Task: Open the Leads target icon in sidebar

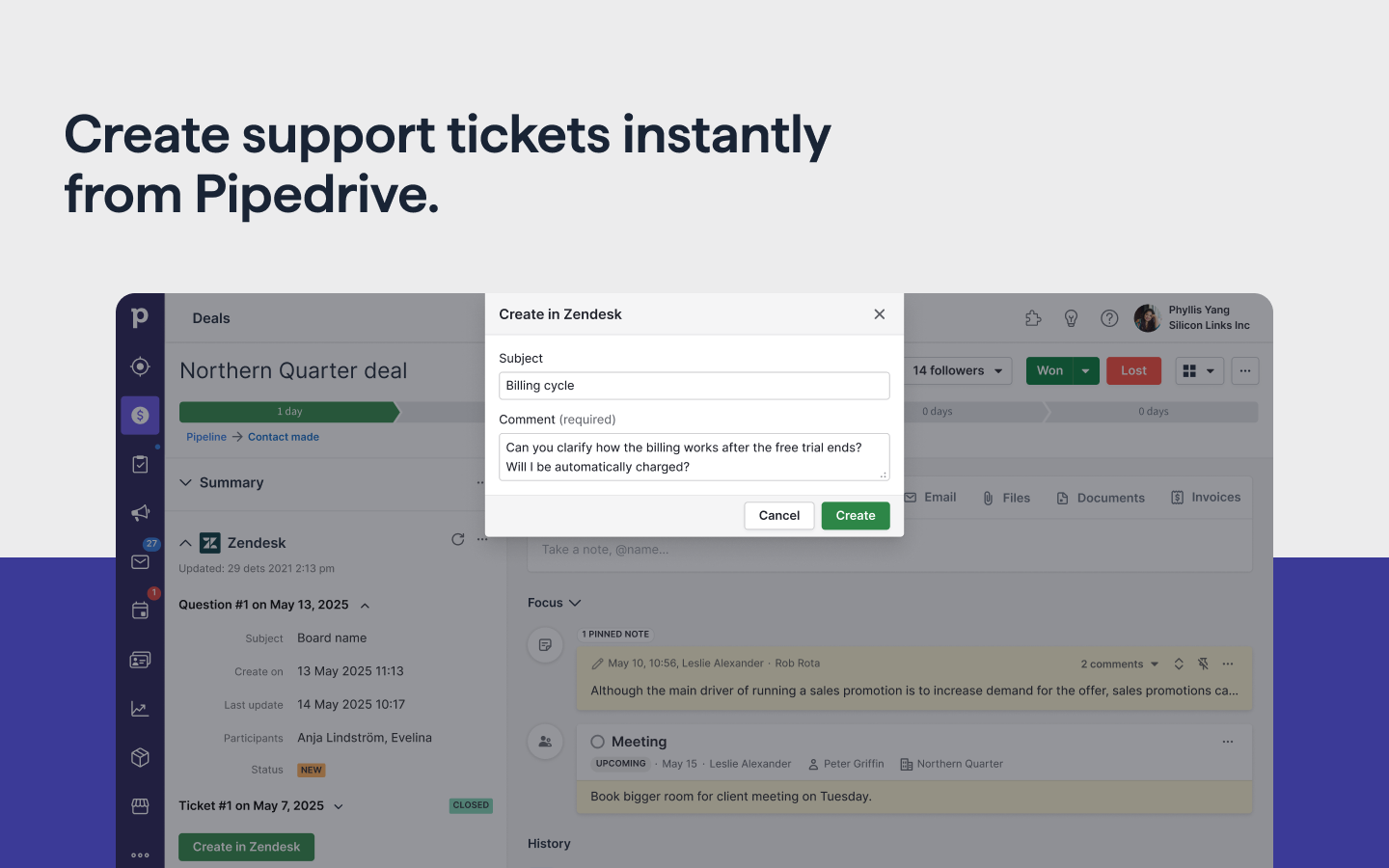Action: click(140, 366)
